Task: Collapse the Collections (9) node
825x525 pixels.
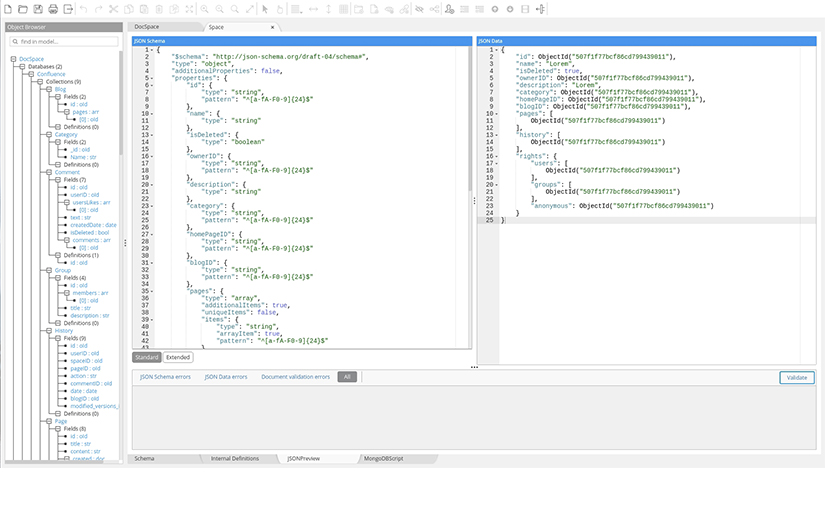Action: pyautogui.click(x=41, y=82)
